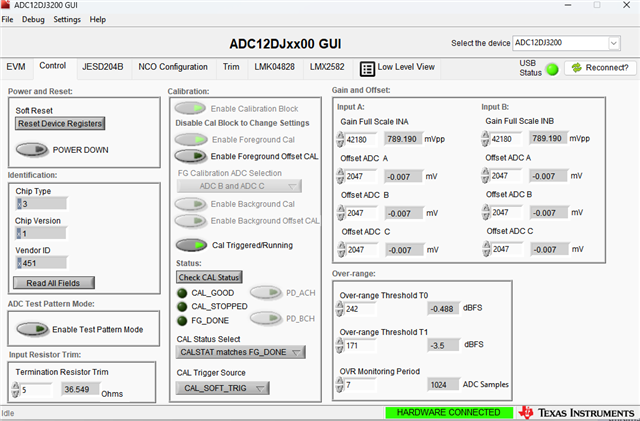Switch to the EVM tab
640x421 pixels.
click(x=16, y=67)
